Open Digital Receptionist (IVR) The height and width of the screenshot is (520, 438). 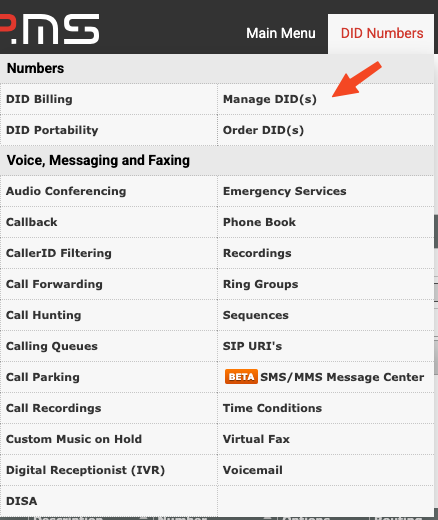(85, 470)
